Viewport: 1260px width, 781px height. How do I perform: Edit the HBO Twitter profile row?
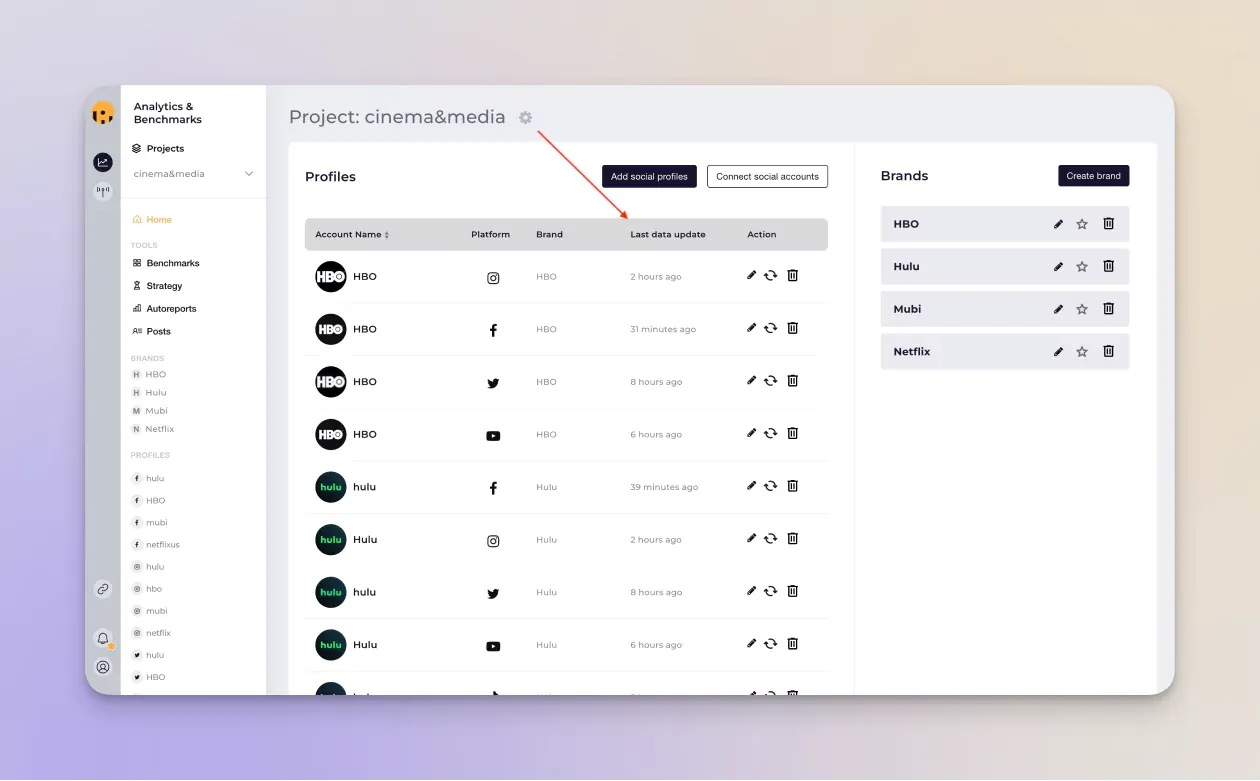point(752,380)
